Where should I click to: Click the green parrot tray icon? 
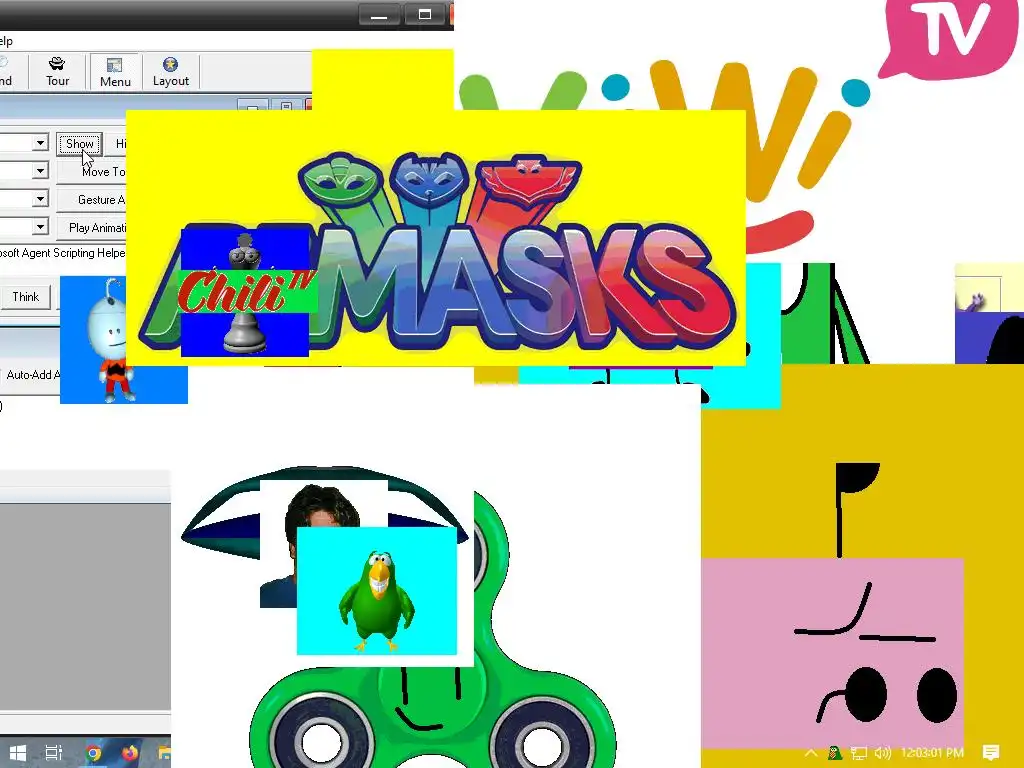coord(835,753)
